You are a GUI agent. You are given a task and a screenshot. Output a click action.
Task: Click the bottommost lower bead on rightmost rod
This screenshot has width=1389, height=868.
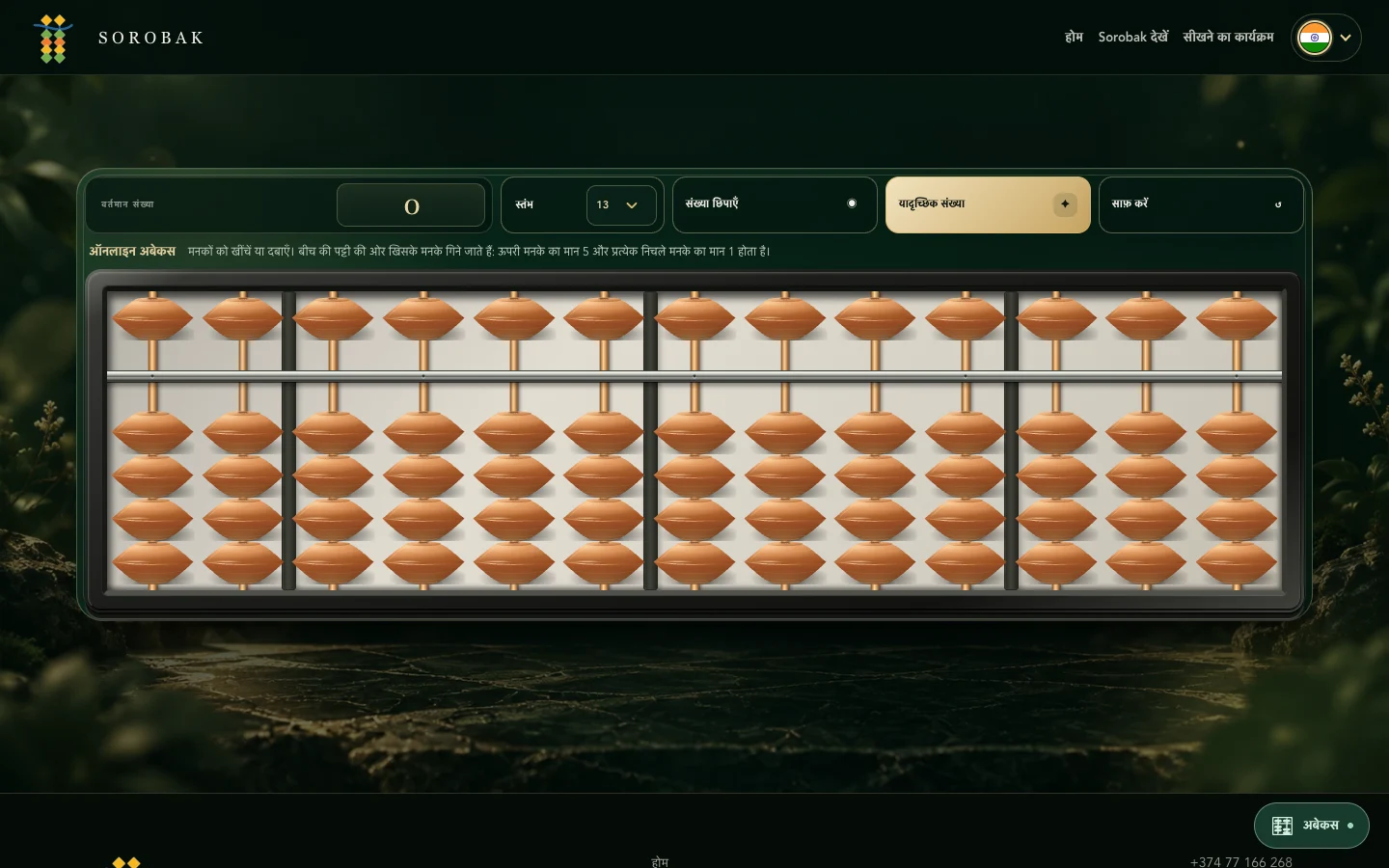[x=1237, y=563]
